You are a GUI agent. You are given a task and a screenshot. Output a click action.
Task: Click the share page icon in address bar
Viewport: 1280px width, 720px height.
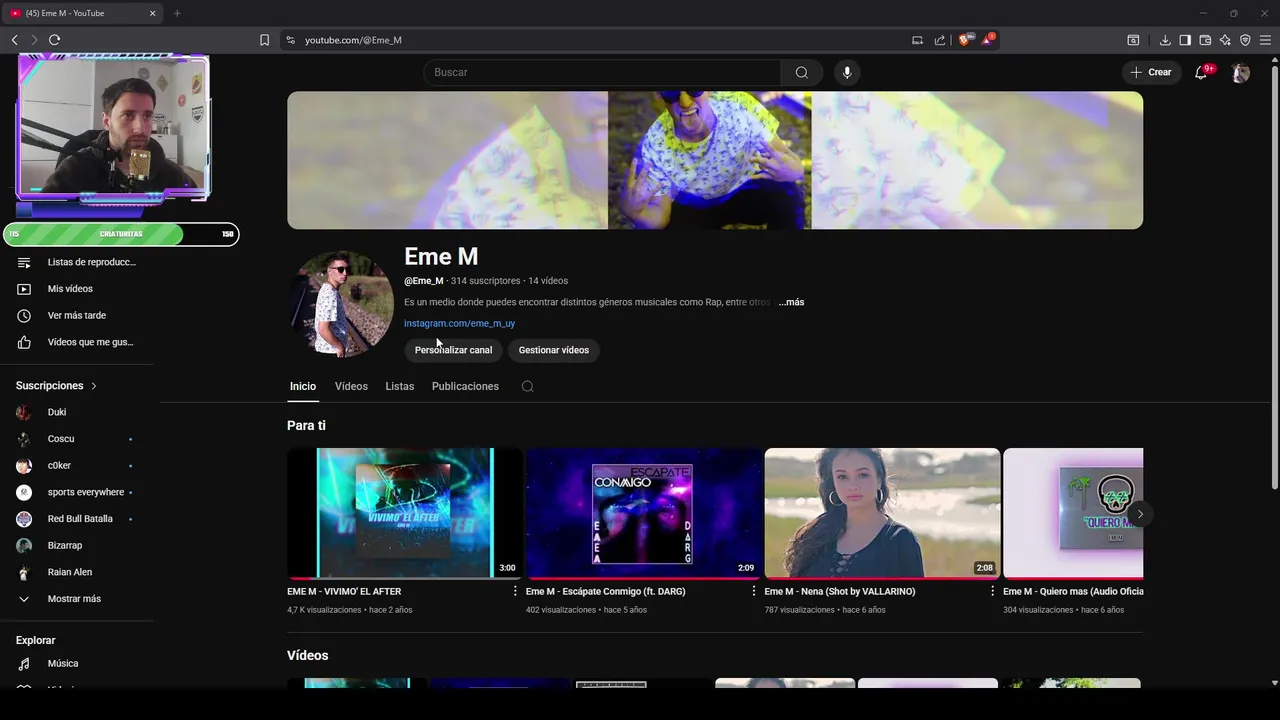[940, 40]
